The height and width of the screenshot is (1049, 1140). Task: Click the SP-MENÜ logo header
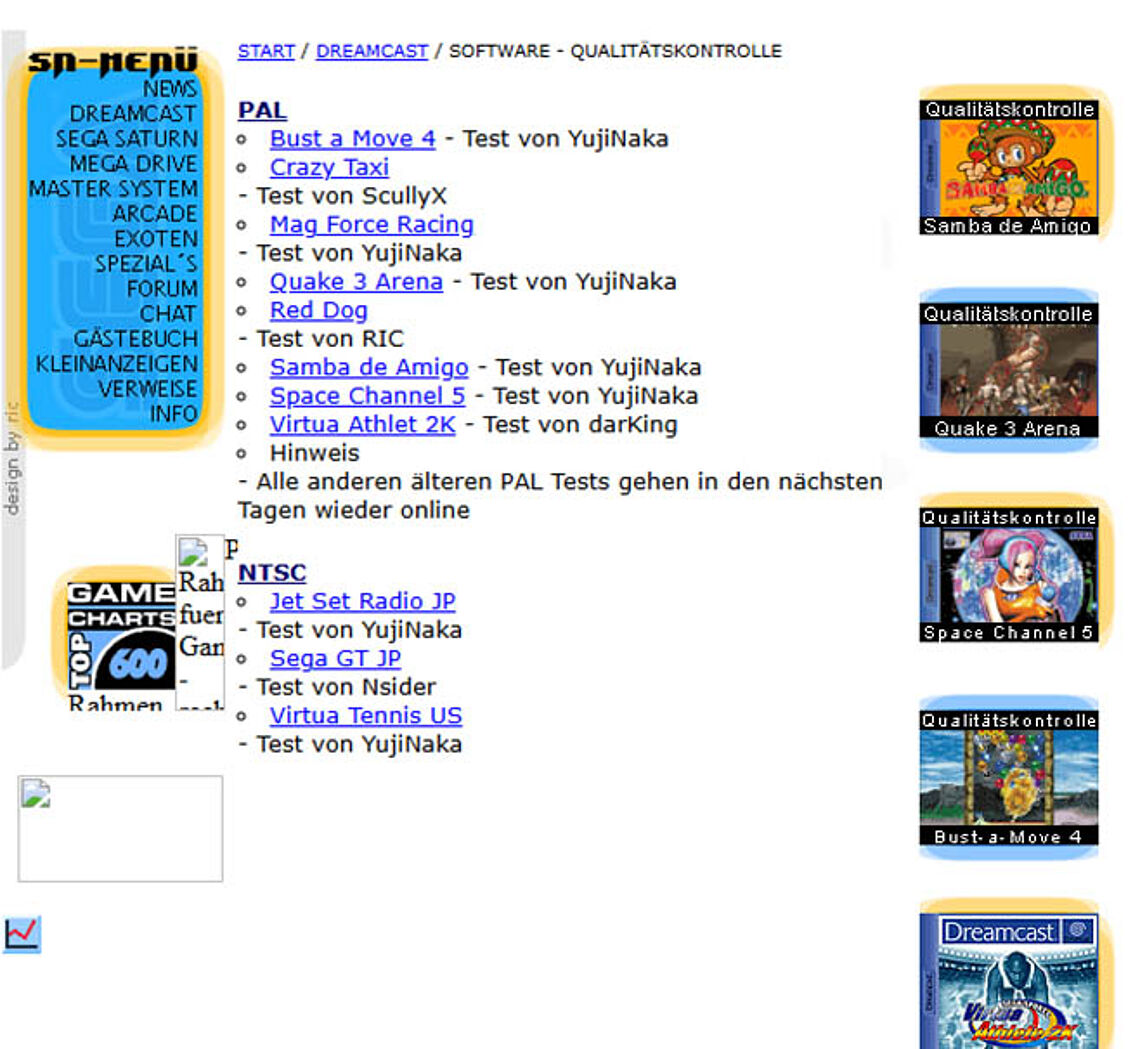113,62
